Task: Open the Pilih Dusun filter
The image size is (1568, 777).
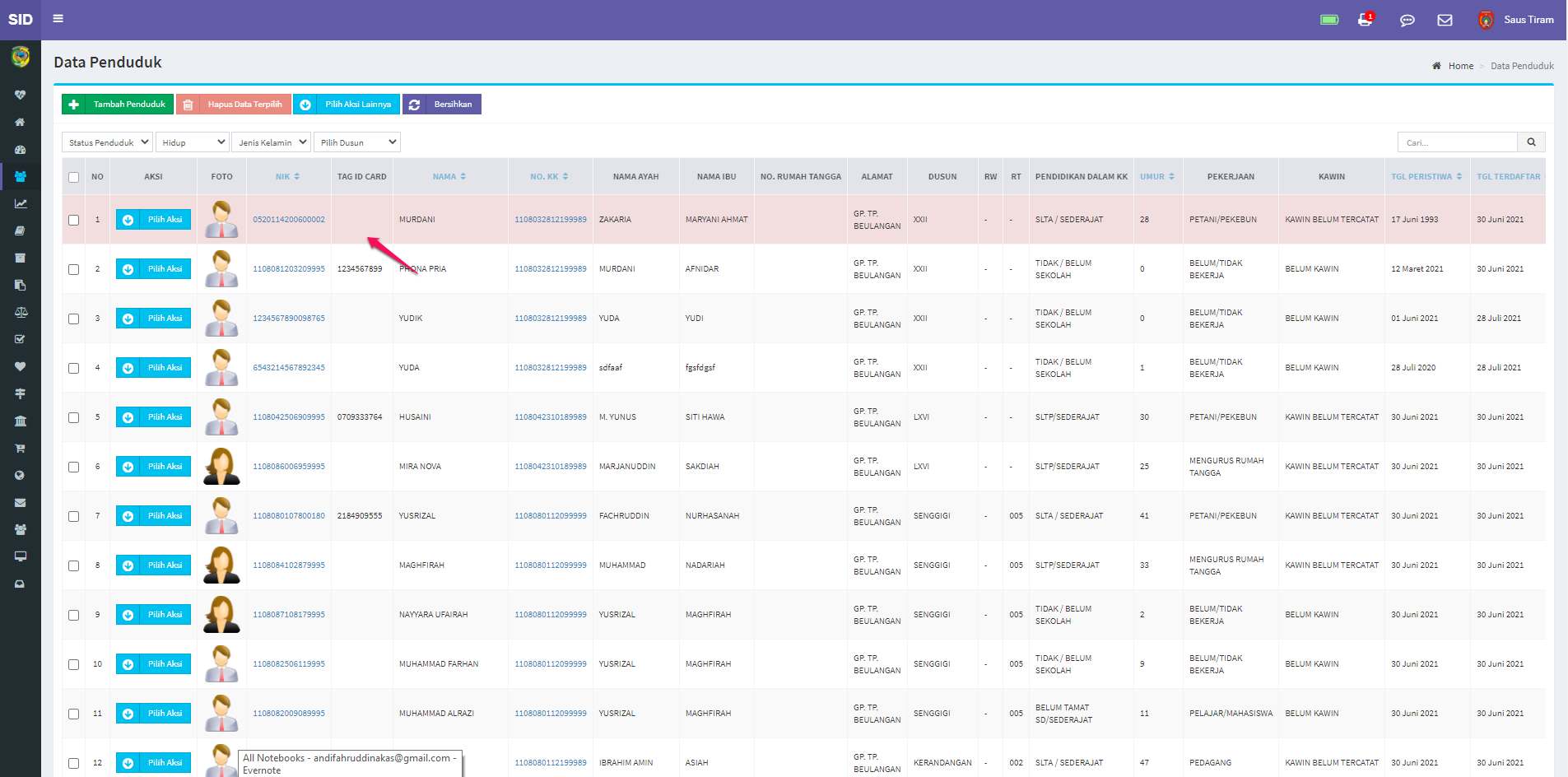Action: pos(357,142)
